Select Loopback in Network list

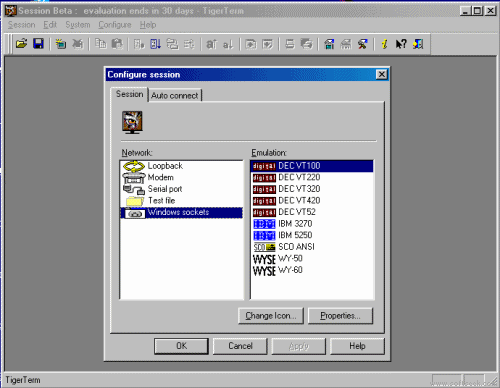pyautogui.click(x=181, y=166)
